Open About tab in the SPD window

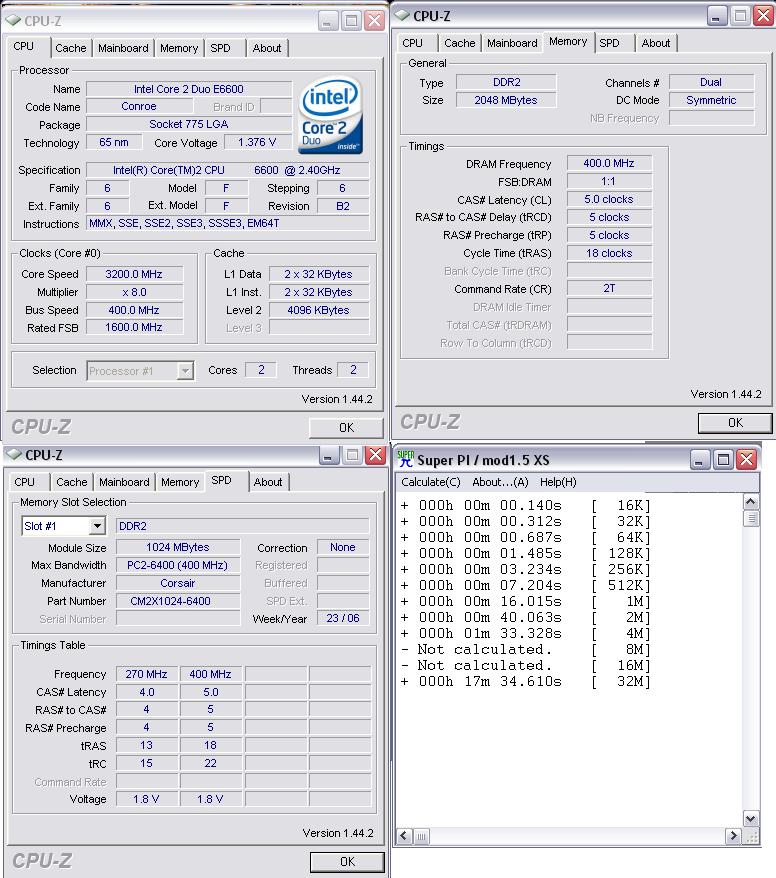(x=268, y=482)
